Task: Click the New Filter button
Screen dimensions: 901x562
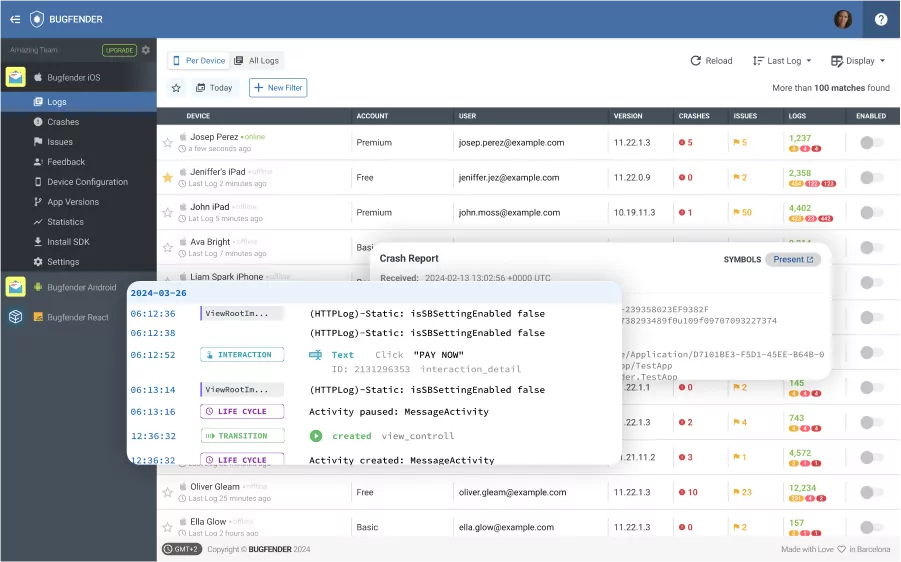Action: pos(278,88)
